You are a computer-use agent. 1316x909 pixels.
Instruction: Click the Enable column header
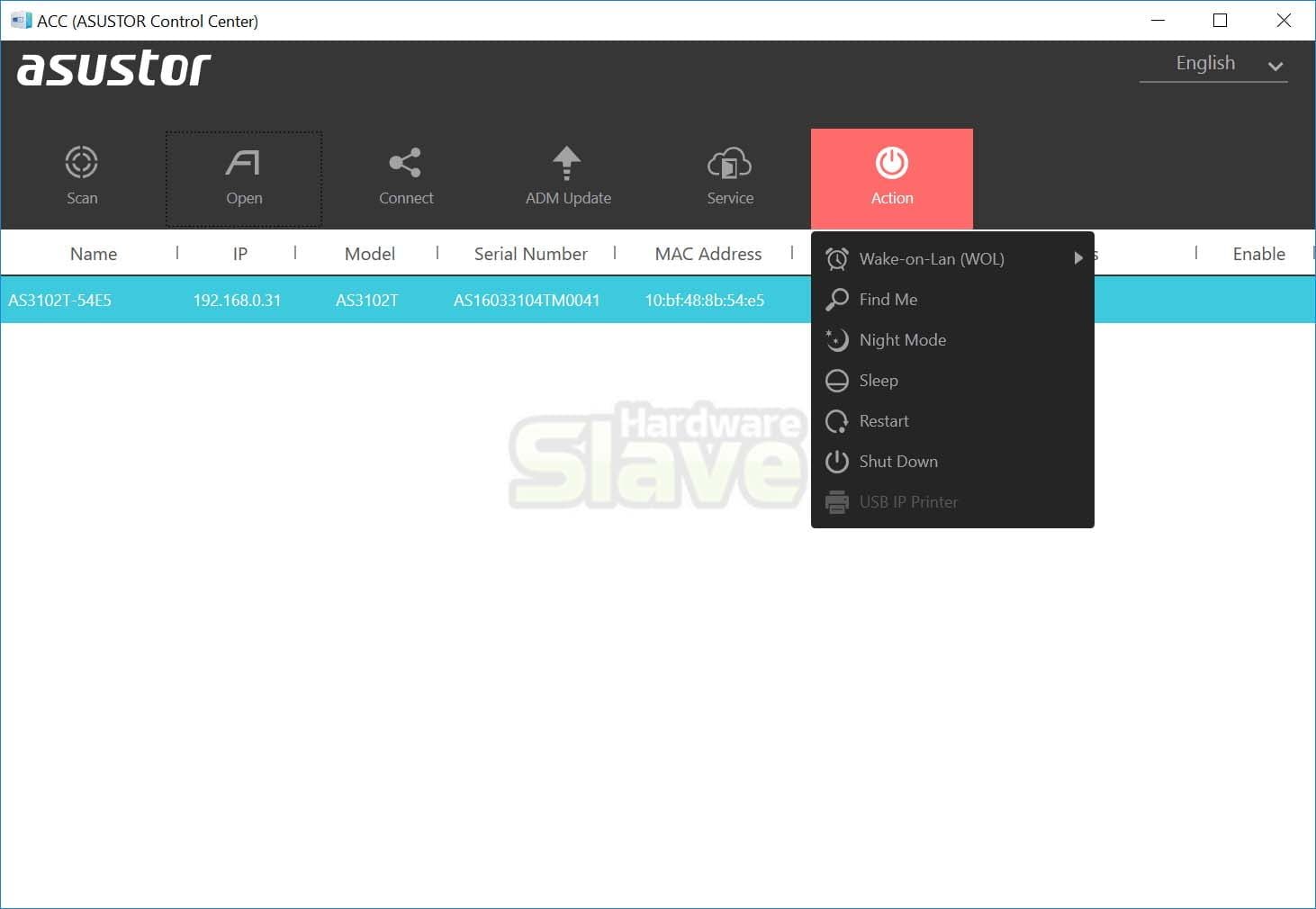pos(1258,254)
